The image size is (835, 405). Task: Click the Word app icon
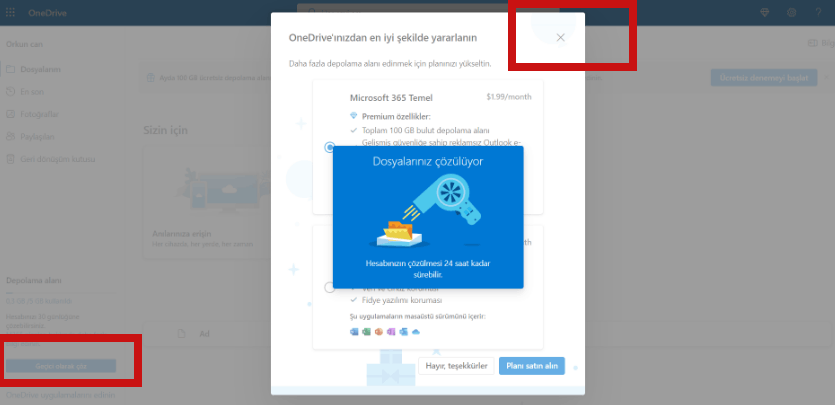(x=354, y=332)
